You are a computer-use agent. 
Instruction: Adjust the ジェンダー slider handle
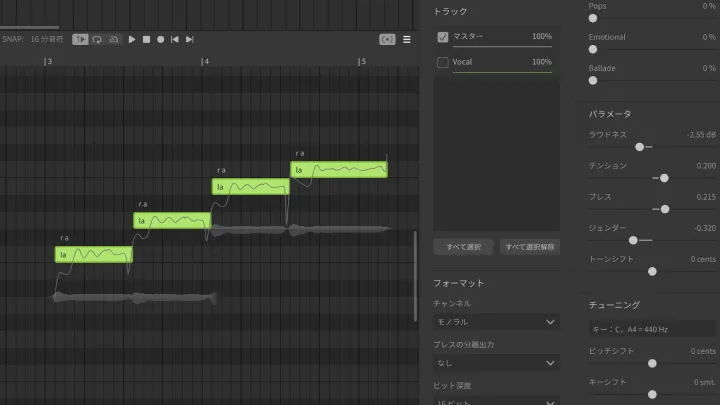(x=633, y=240)
